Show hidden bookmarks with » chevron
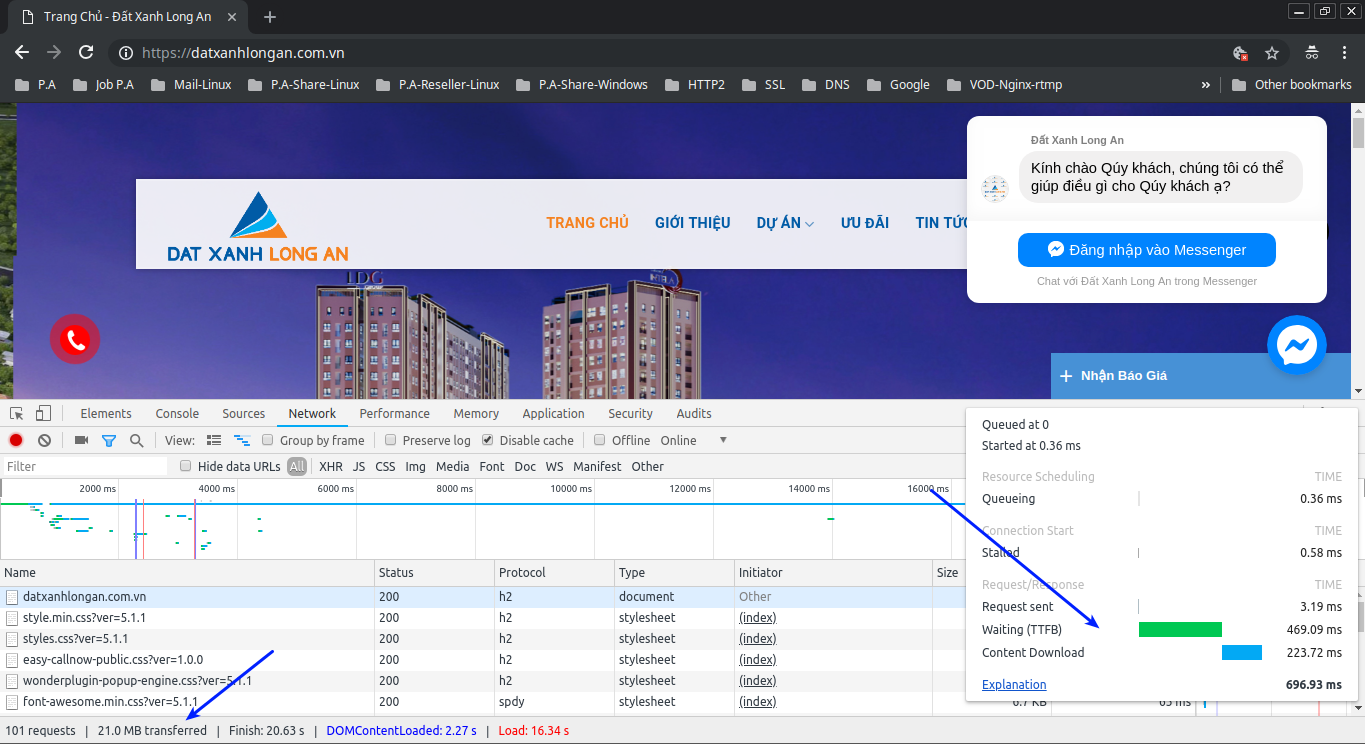The width and height of the screenshot is (1365, 744). pyautogui.click(x=1205, y=85)
